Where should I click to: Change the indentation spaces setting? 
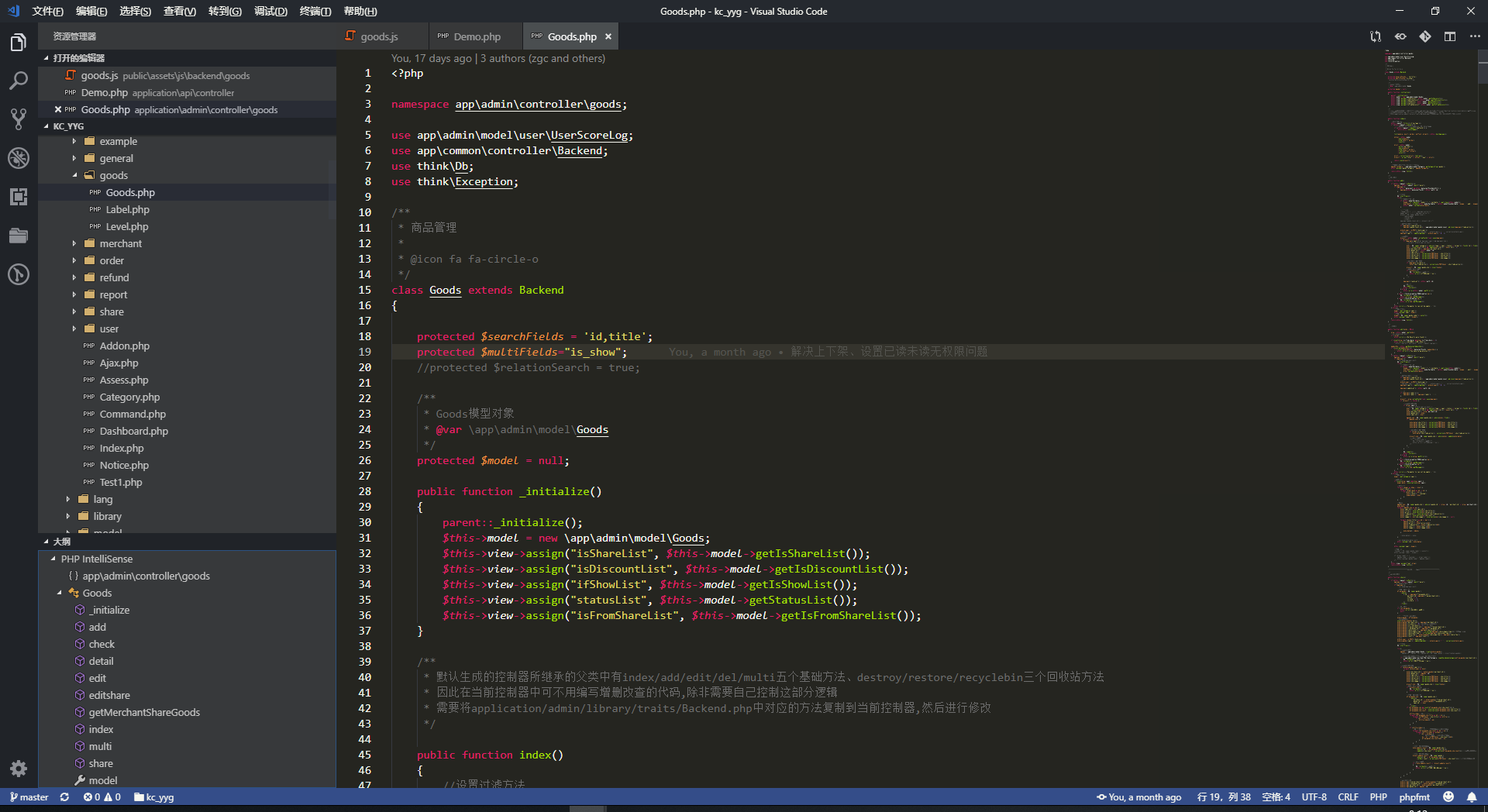pyautogui.click(x=1276, y=797)
